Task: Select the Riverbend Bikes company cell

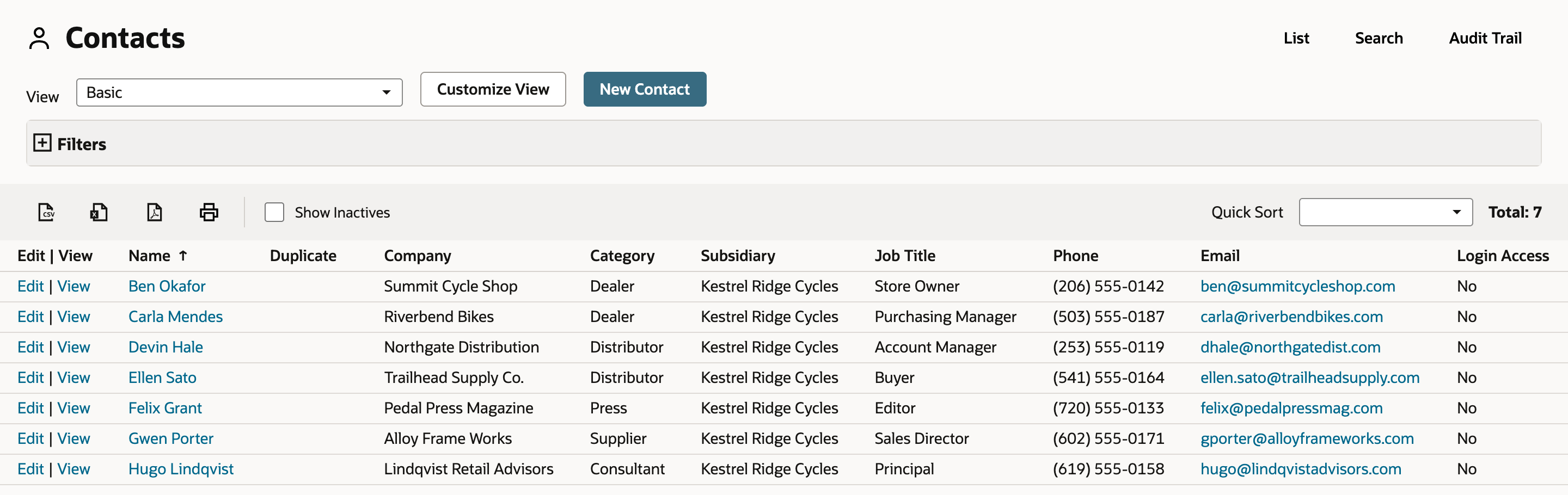Action: click(438, 317)
